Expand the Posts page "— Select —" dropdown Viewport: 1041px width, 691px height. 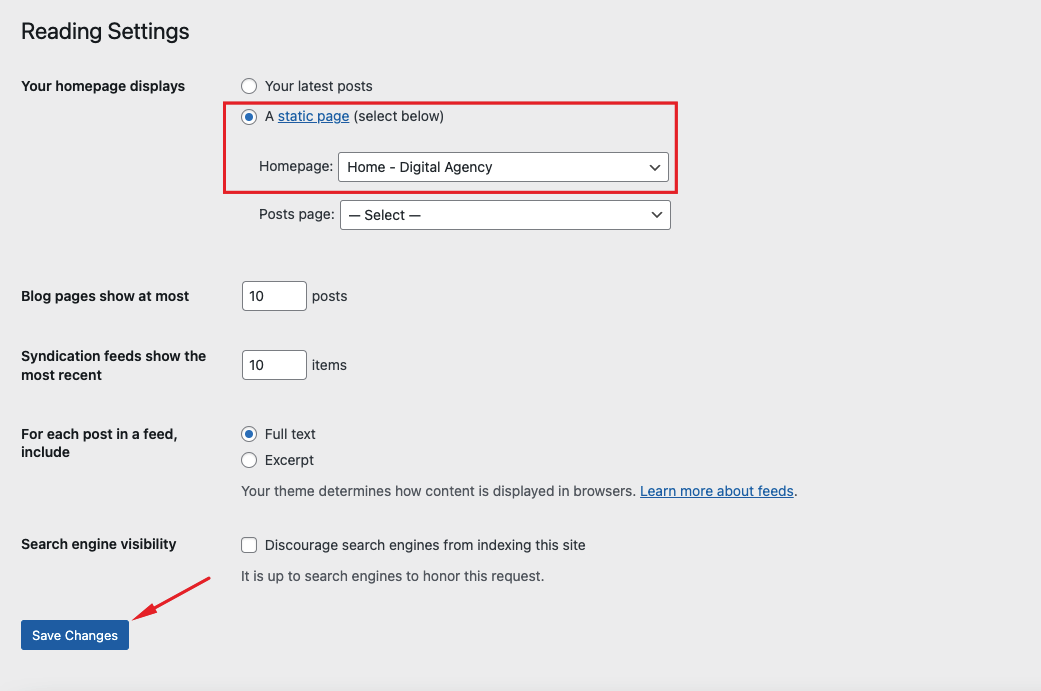(494, 215)
